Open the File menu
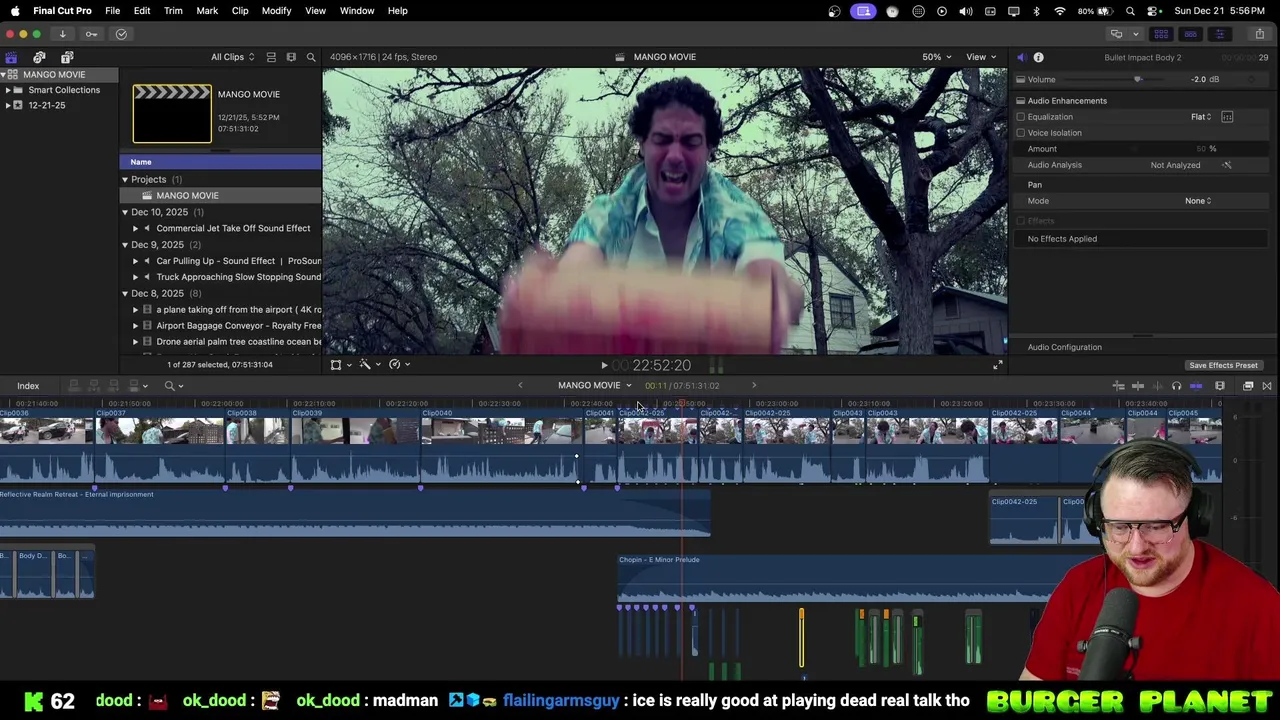Image resolution: width=1280 pixels, height=720 pixels. tap(112, 11)
